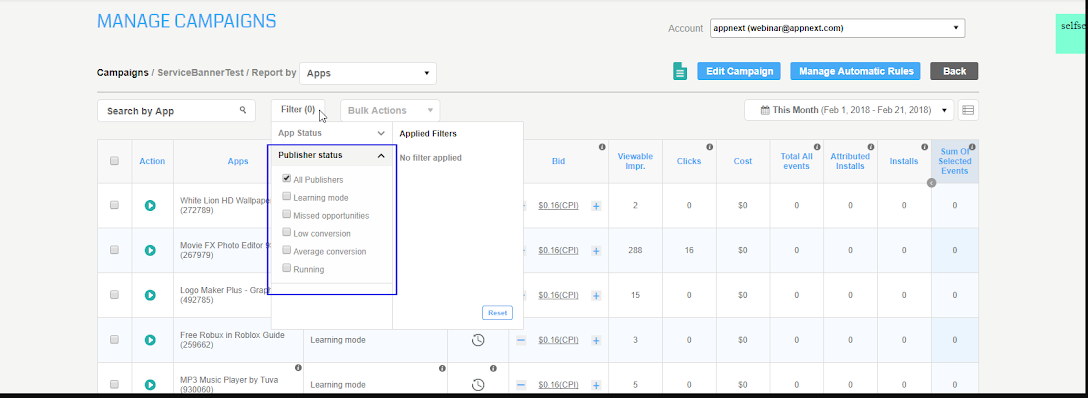Click the info icon above Attributed Installs column
Viewport: 1088px width, 398px height.
[x=870, y=147]
